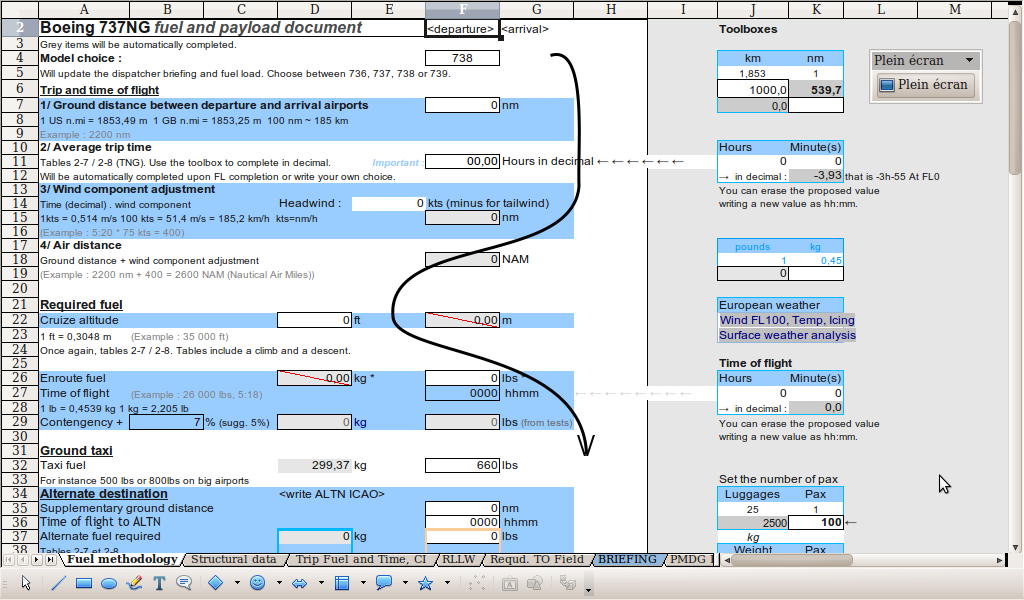Click the horizontal scrollbar thumb
This screenshot has height=600, width=1024.
point(792,560)
